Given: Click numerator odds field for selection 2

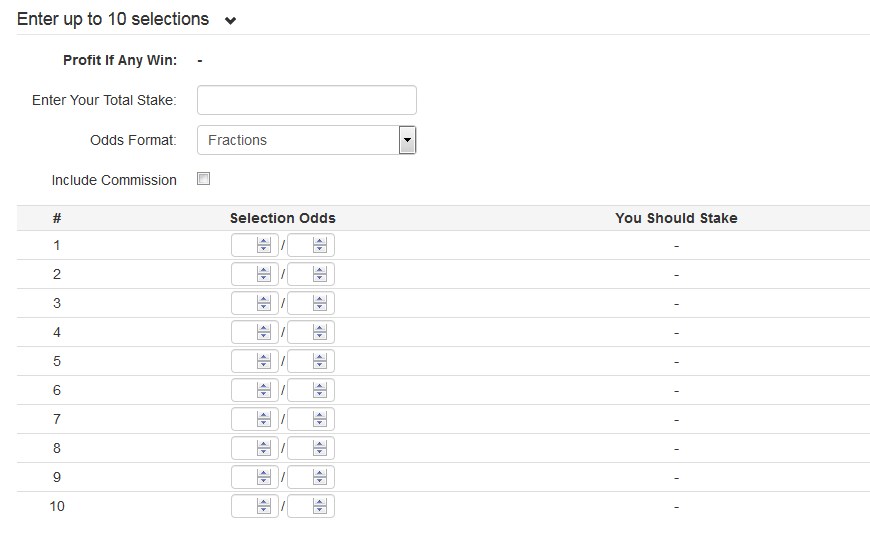Looking at the screenshot, I should 245,274.
